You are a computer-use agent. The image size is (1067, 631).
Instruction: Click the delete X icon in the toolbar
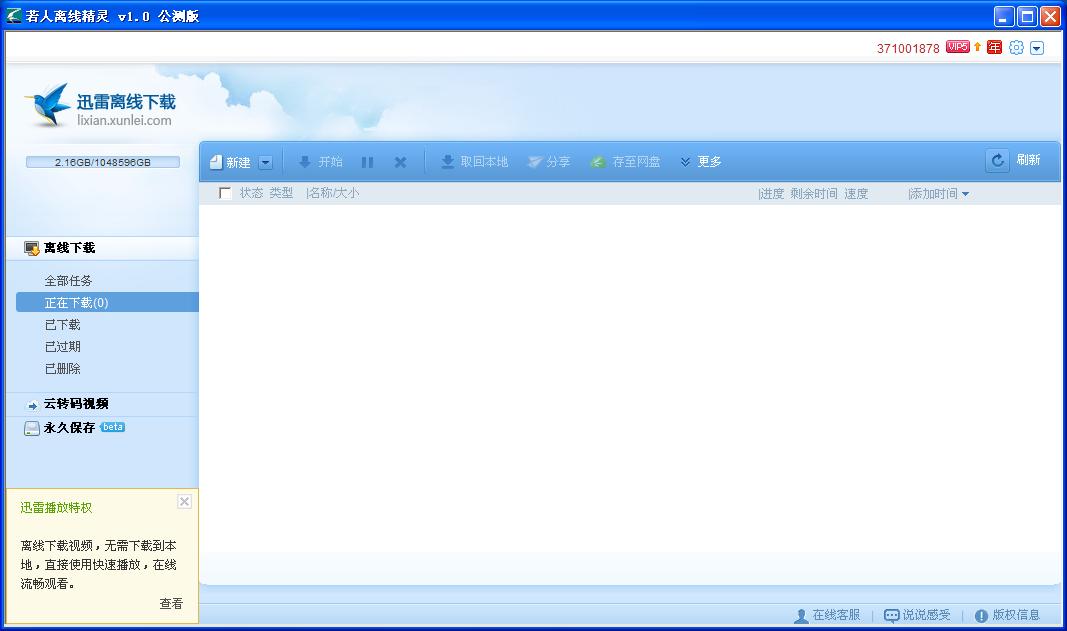point(401,162)
